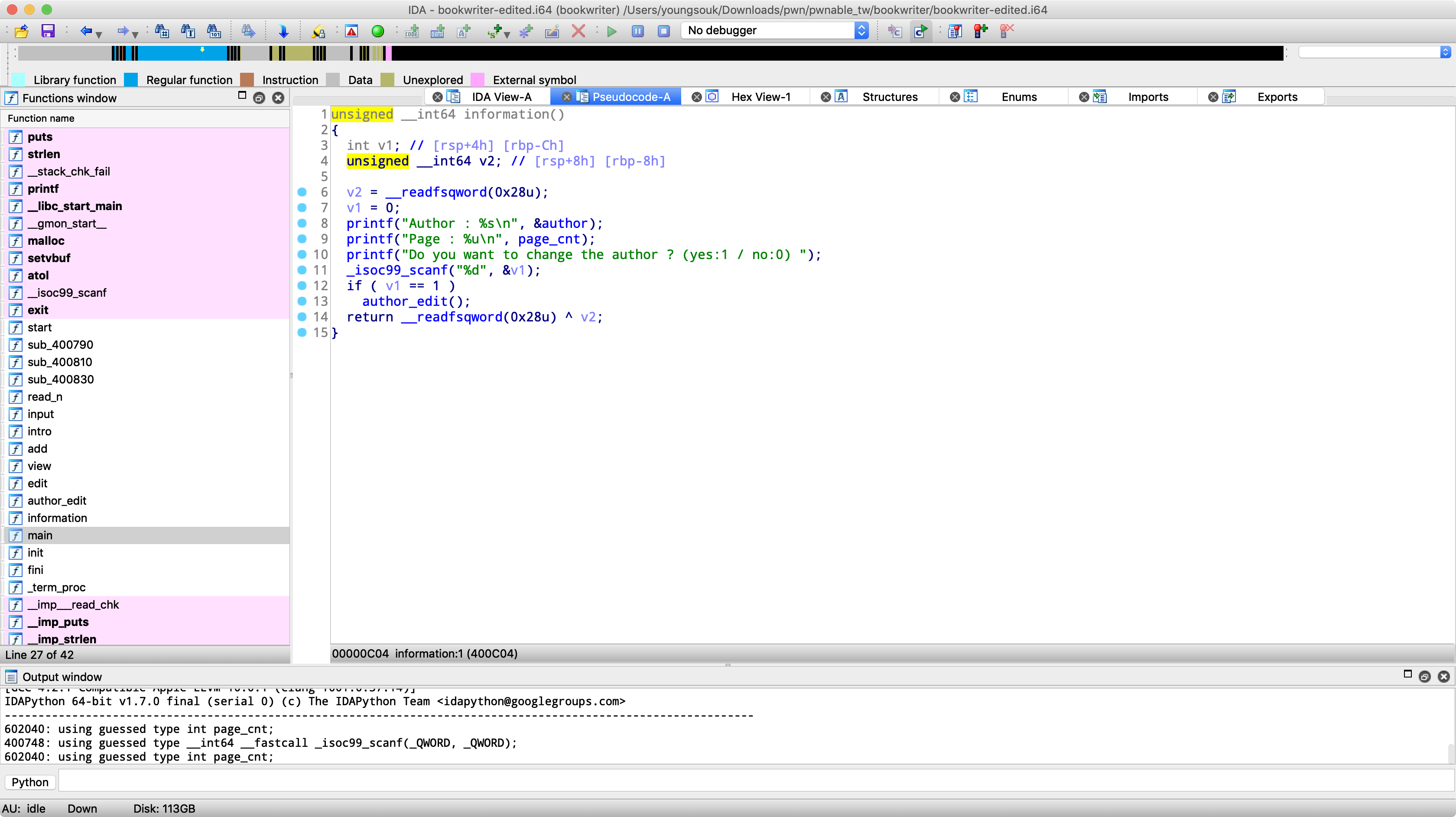Click the red X delete icon

[x=578, y=31]
